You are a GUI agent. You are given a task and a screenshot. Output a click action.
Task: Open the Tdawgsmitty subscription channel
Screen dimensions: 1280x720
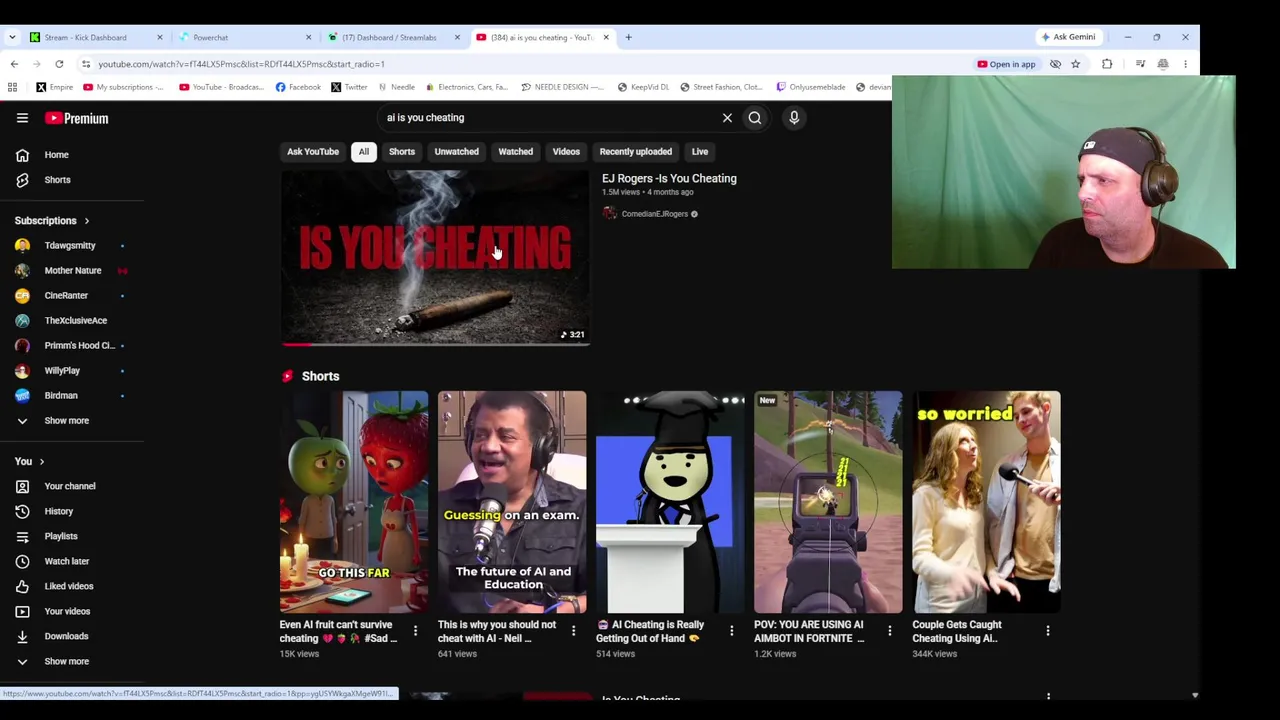click(72, 245)
